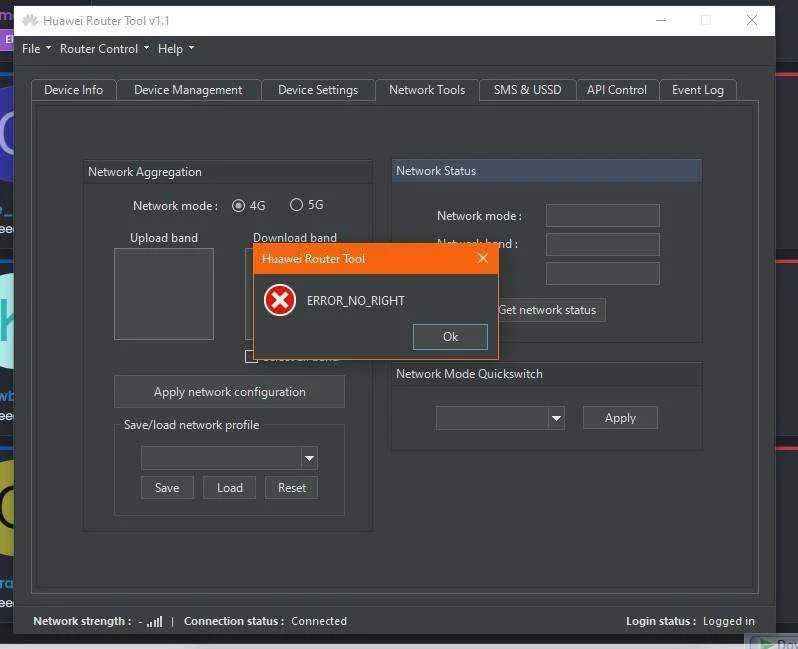
Task: Click the network strength signal bars icon
Action: tap(154, 622)
